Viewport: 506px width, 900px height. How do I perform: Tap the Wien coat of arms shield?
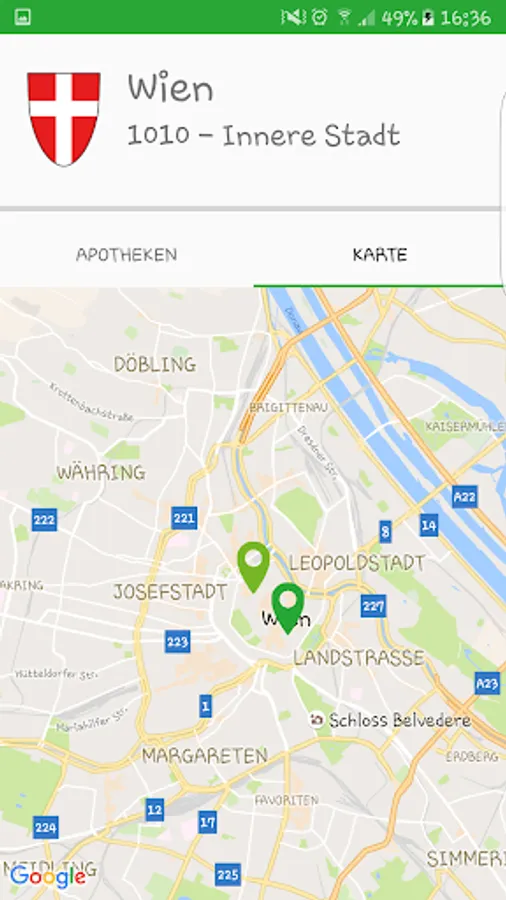pyautogui.click(x=64, y=119)
